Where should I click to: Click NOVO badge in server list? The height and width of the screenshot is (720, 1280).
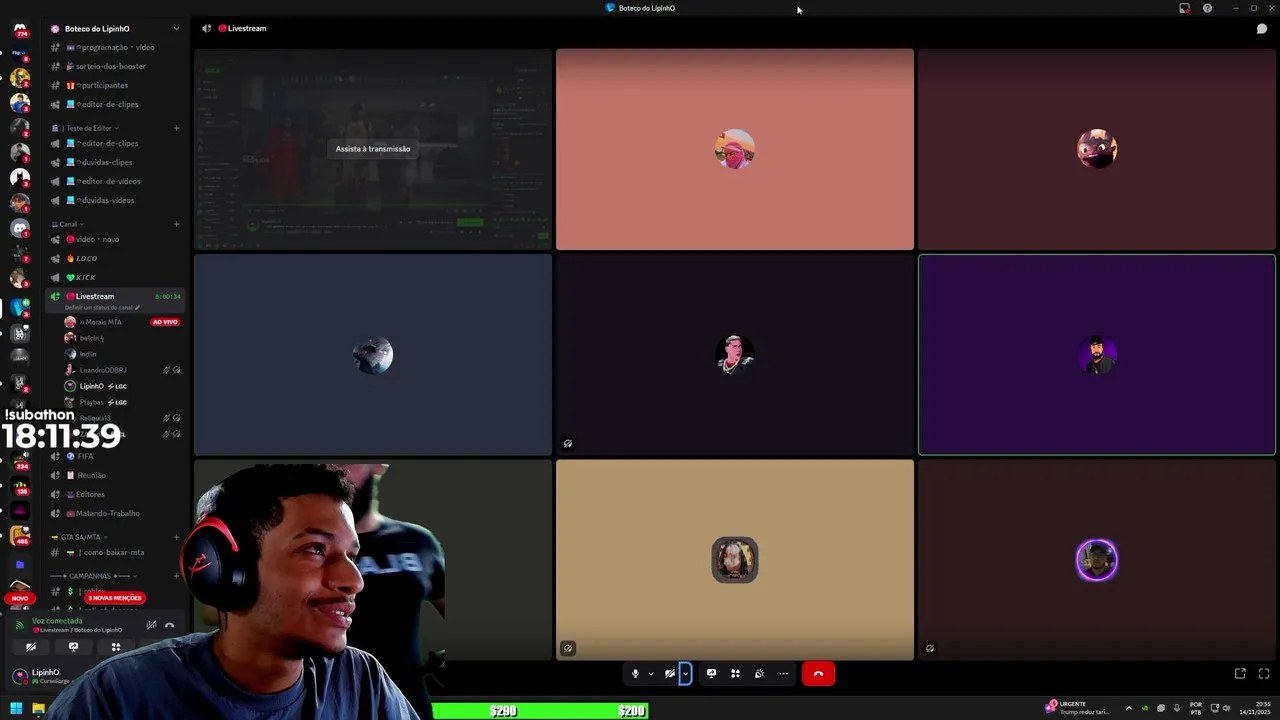pos(20,598)
